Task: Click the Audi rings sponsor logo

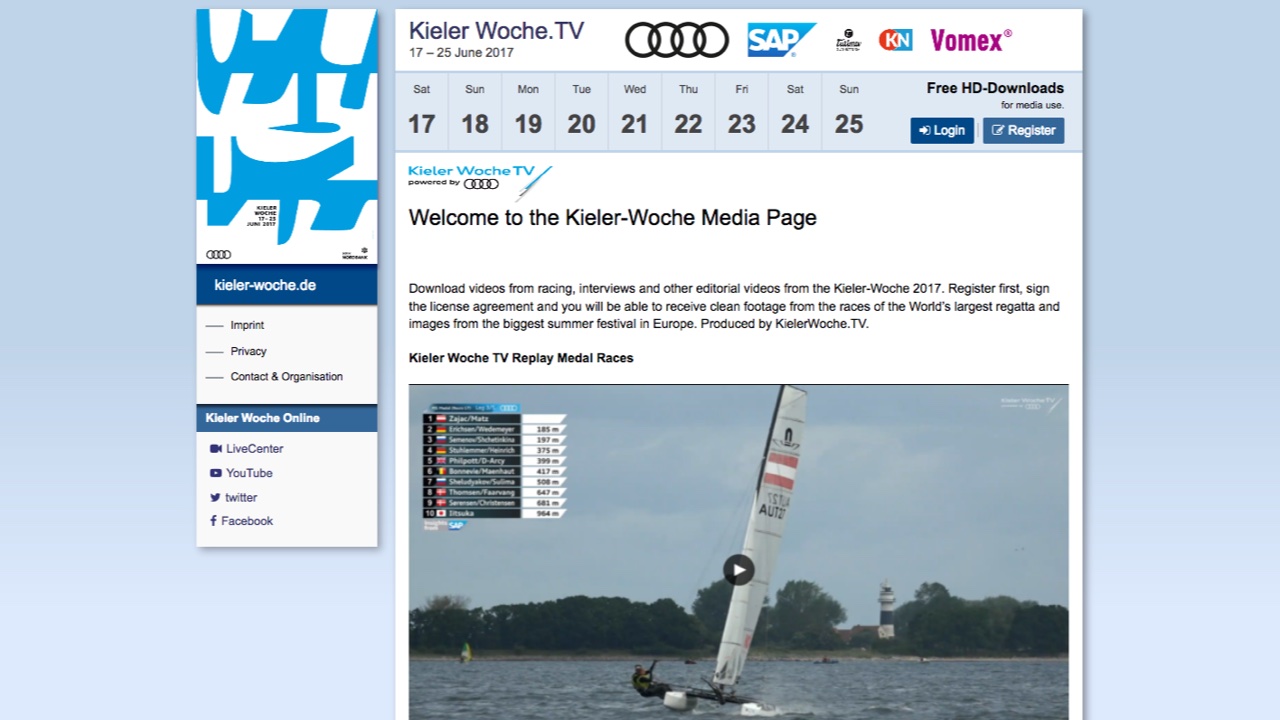Action: (677, 40)
